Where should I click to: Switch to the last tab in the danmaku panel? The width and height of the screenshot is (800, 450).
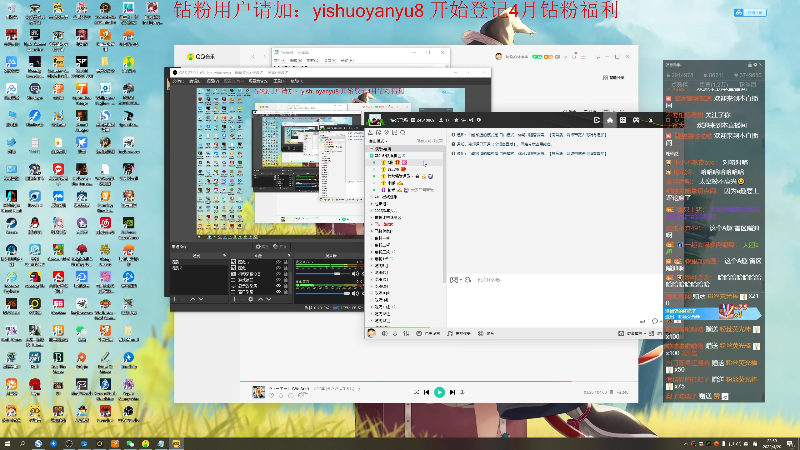(x=748, y=85)
